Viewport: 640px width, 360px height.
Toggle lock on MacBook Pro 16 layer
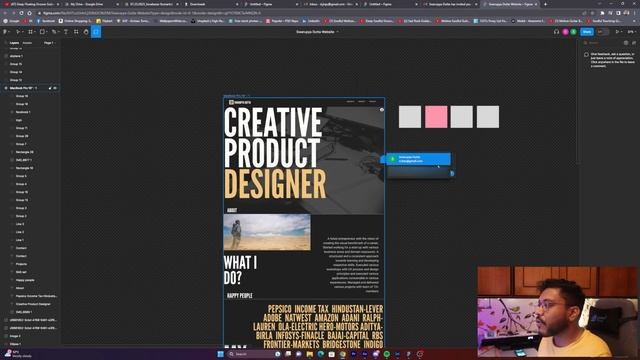50,88
